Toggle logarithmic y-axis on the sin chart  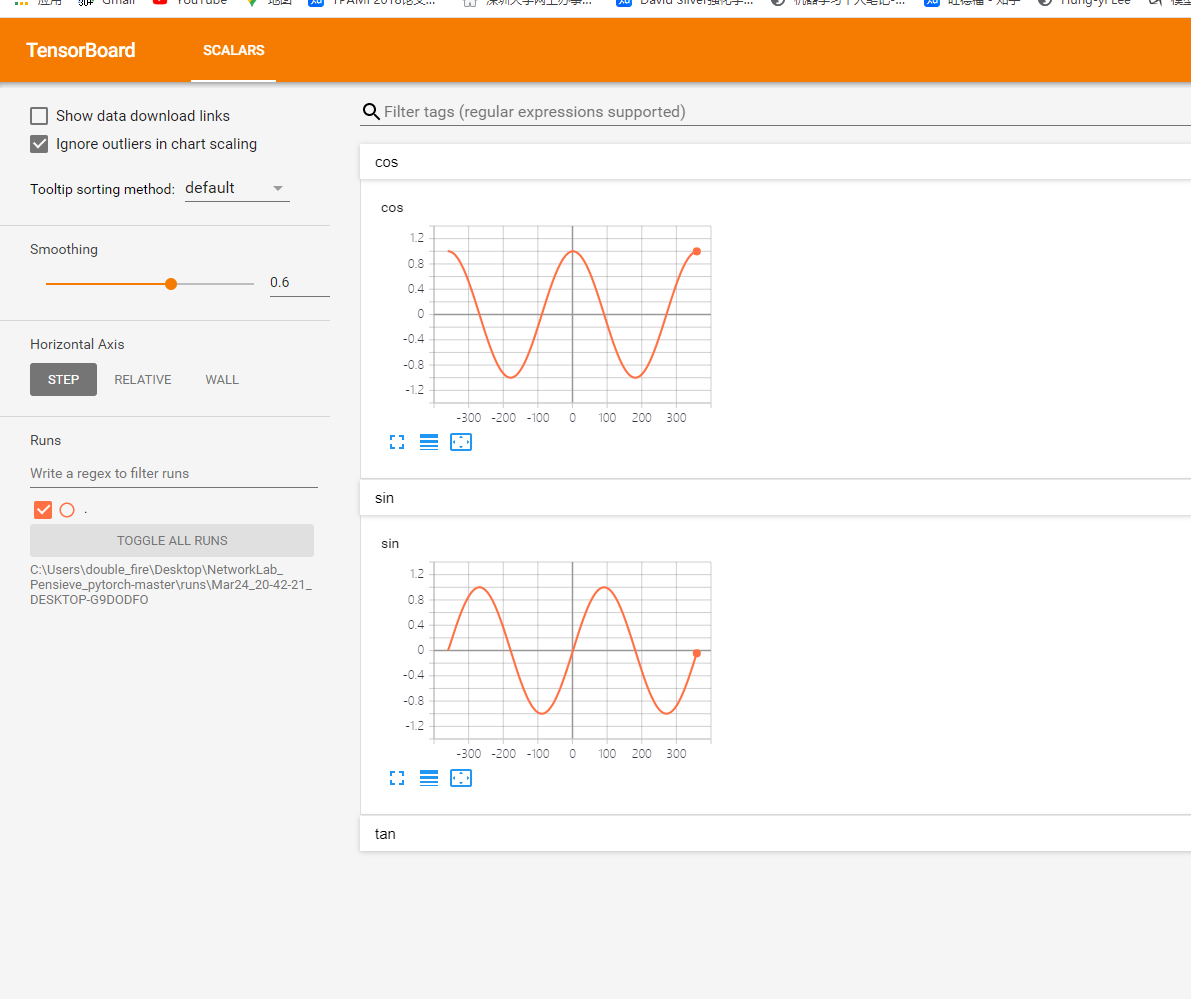(x=429, y=777)
